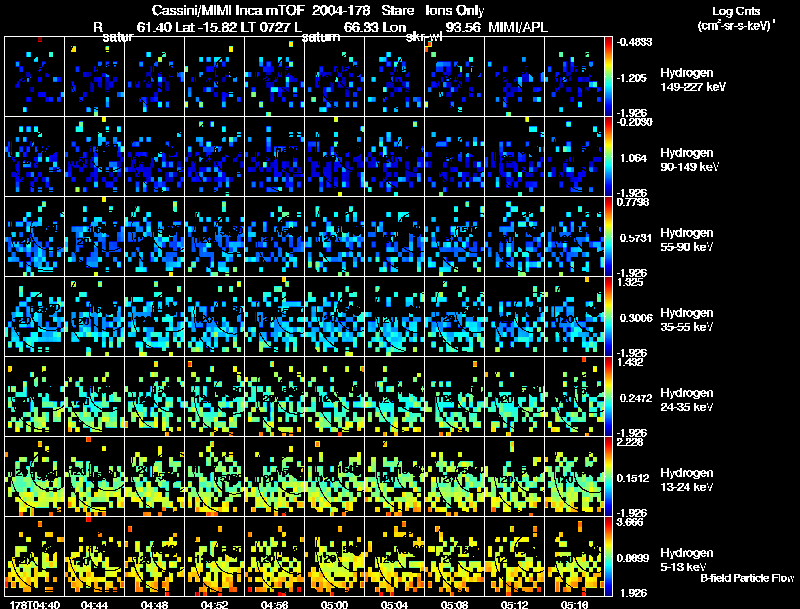The width and height of the screenshot is (800, 609).
Task: Open the 13-24 keV image panel at 05:00
Action: point(335,477)
